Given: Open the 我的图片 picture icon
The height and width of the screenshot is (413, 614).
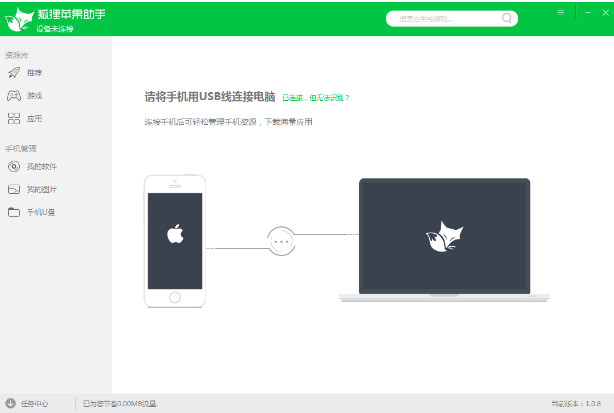Looking at the screenshot, I should pos(14,189).
